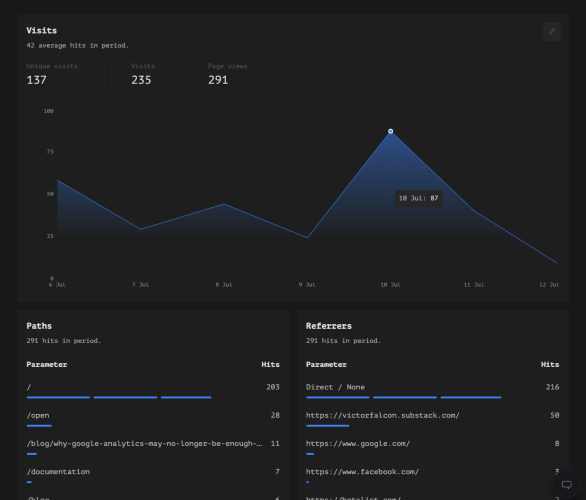The height and width of the screenshot is (500, 586).
Task: Click the Referrers Parameter column header
Action: tap(326, 365)
